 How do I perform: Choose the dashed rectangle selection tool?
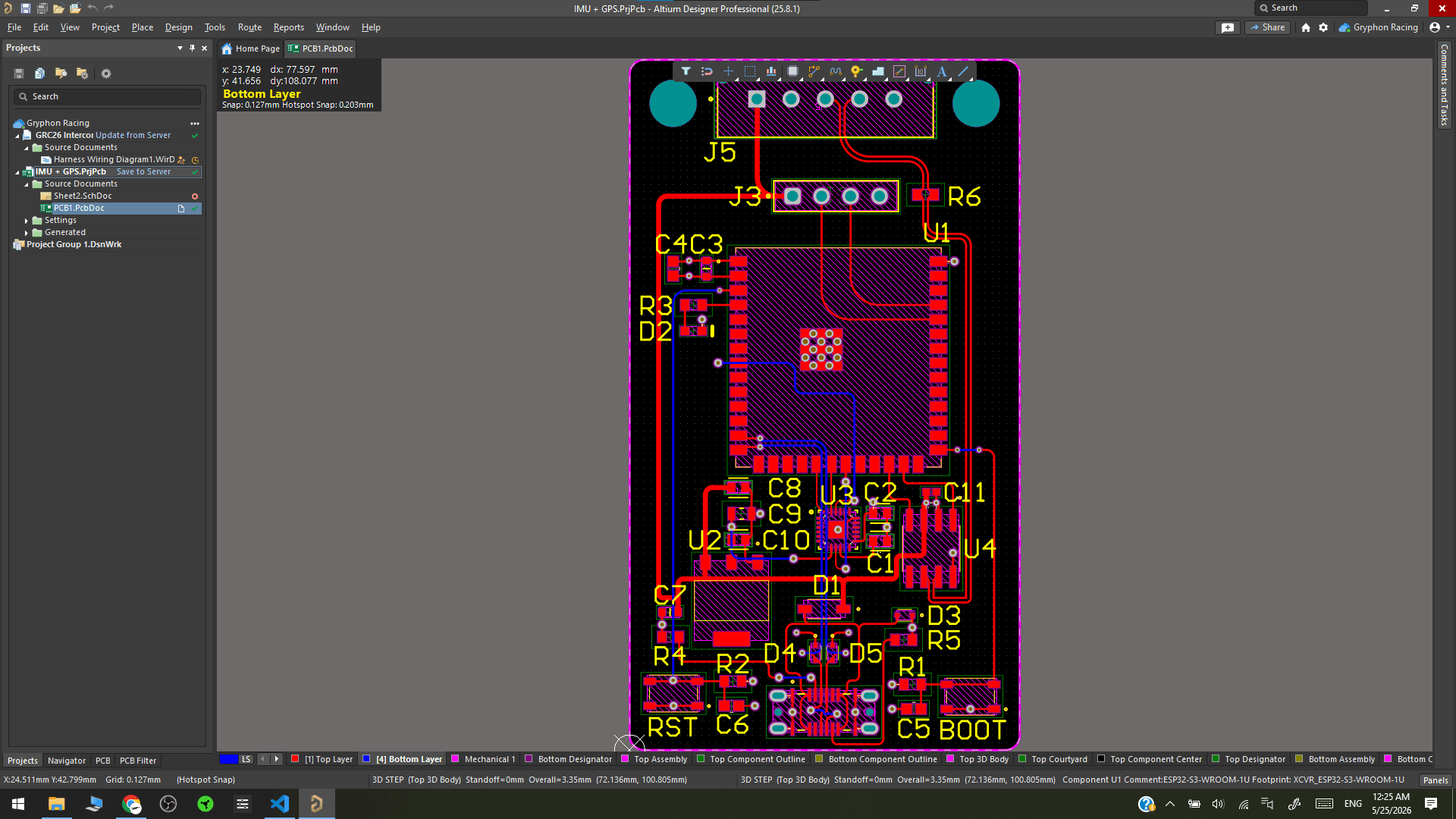pos(750,71)
